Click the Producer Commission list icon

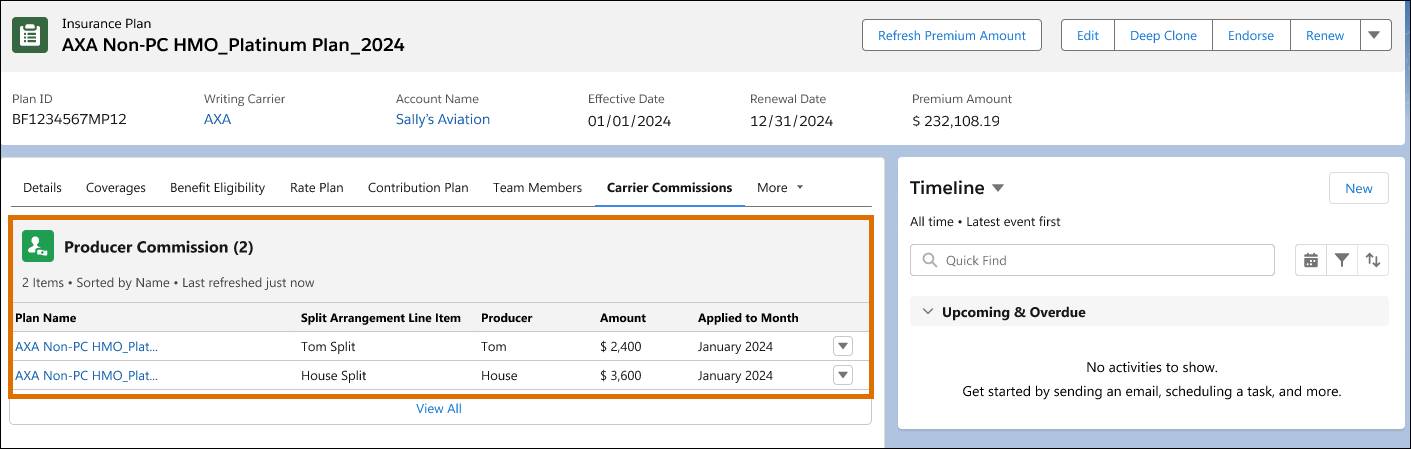38,247
